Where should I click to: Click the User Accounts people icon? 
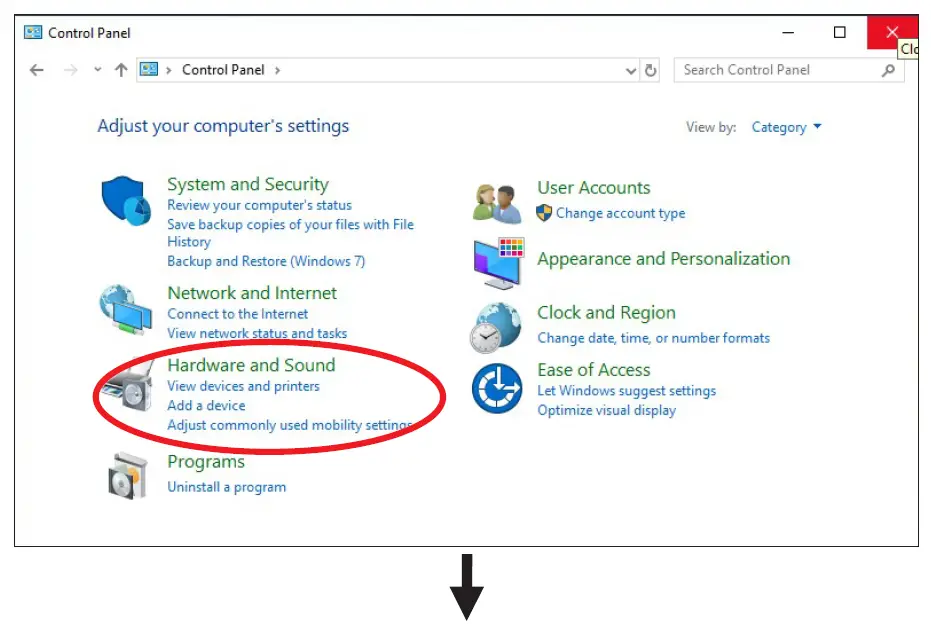(x=497, y=203)
